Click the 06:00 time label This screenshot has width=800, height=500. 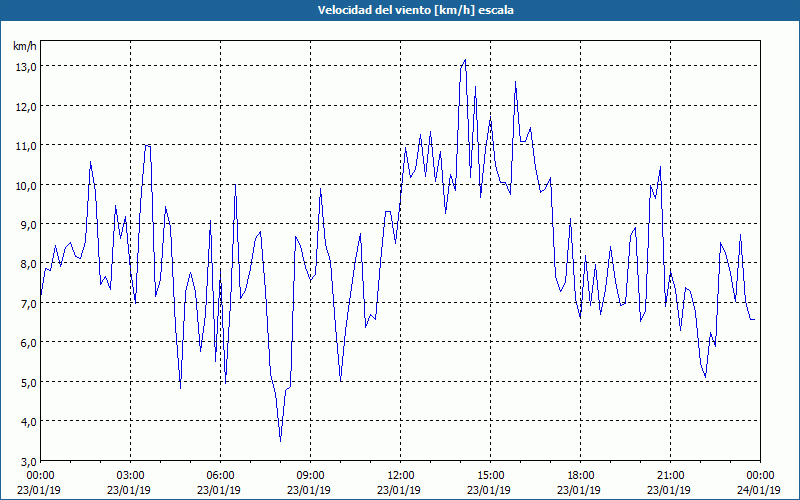tap(220, 476)
